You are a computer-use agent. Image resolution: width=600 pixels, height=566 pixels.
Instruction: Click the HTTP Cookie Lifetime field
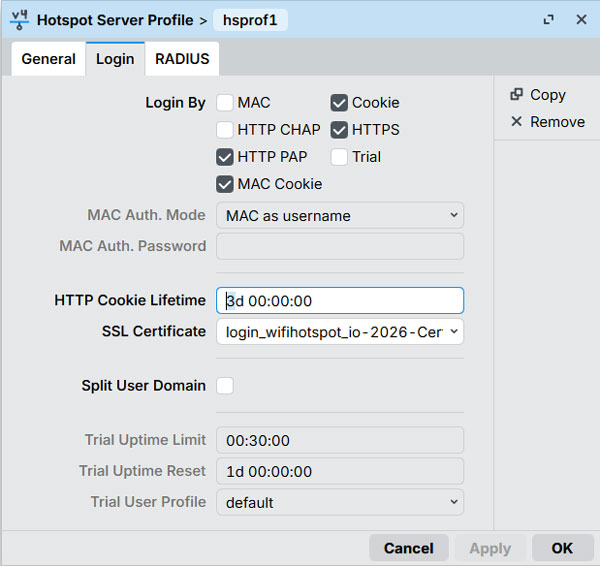point(340,301)
